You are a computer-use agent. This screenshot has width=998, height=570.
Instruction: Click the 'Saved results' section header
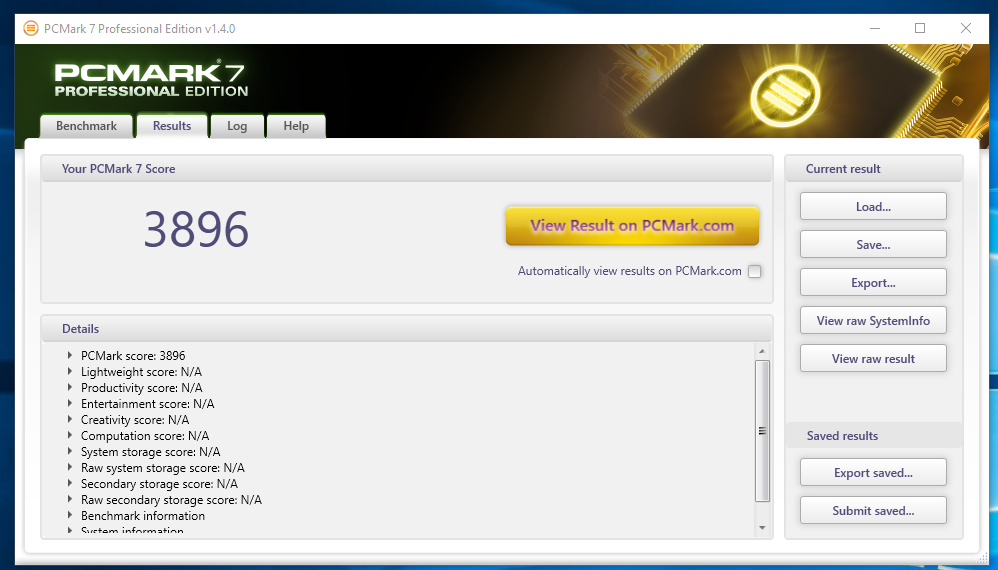click(x=843, y=436)
